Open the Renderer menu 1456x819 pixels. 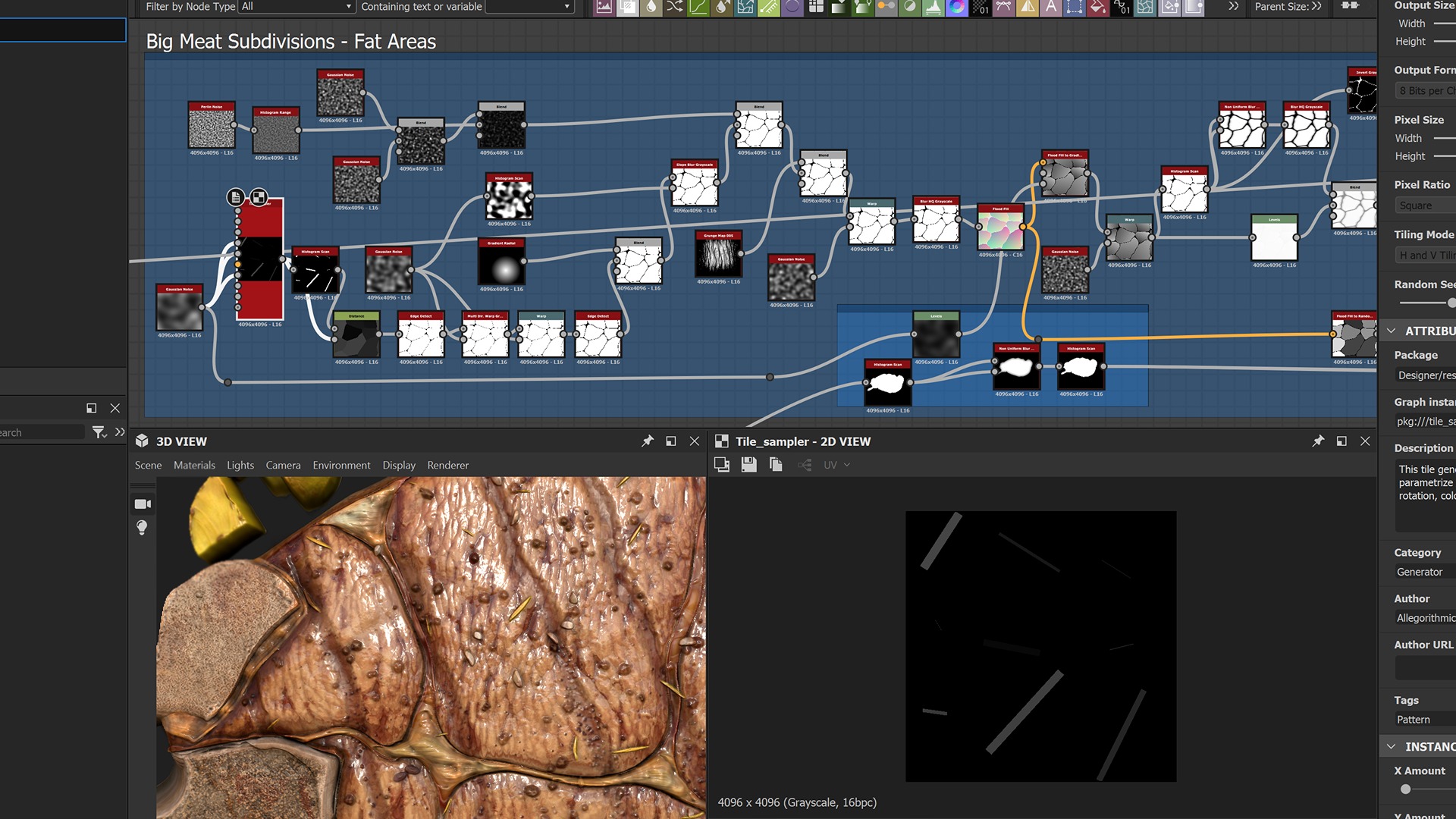447,465
